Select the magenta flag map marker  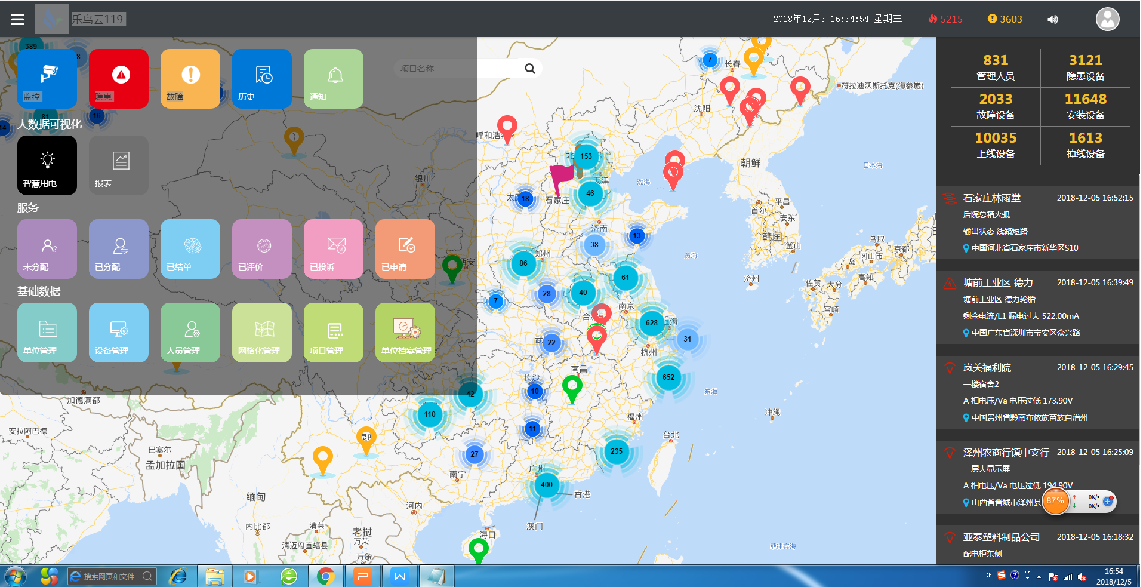pyautogui.click(x=562, y=180)
